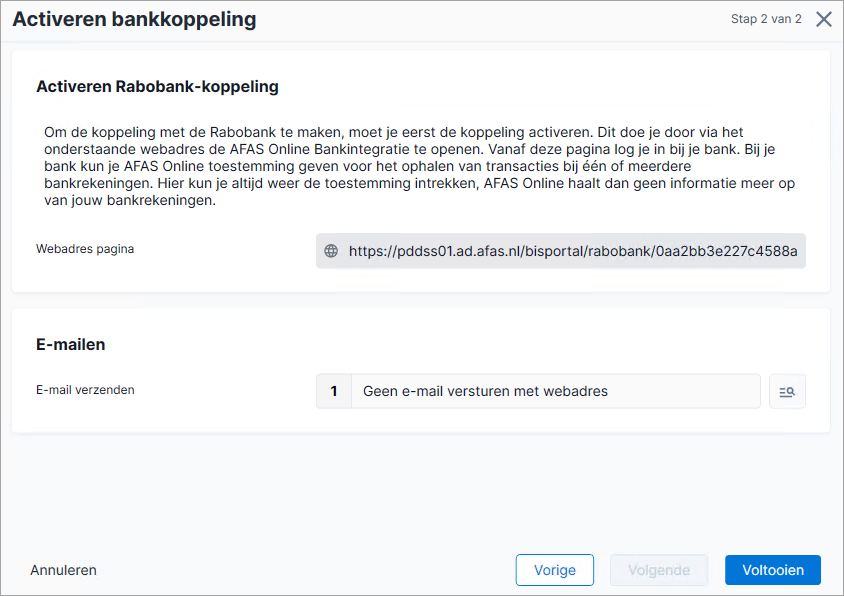Click the 'rabobank' part of the URL
The height and width of the screenshot is (596, 844).
[620, 251]
